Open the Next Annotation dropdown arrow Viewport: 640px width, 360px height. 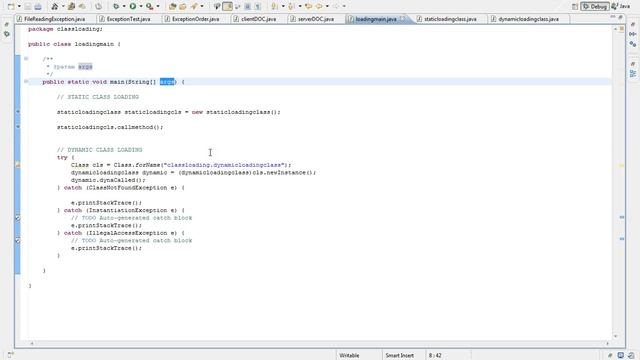pyautogui.click(x=282, y=6)
